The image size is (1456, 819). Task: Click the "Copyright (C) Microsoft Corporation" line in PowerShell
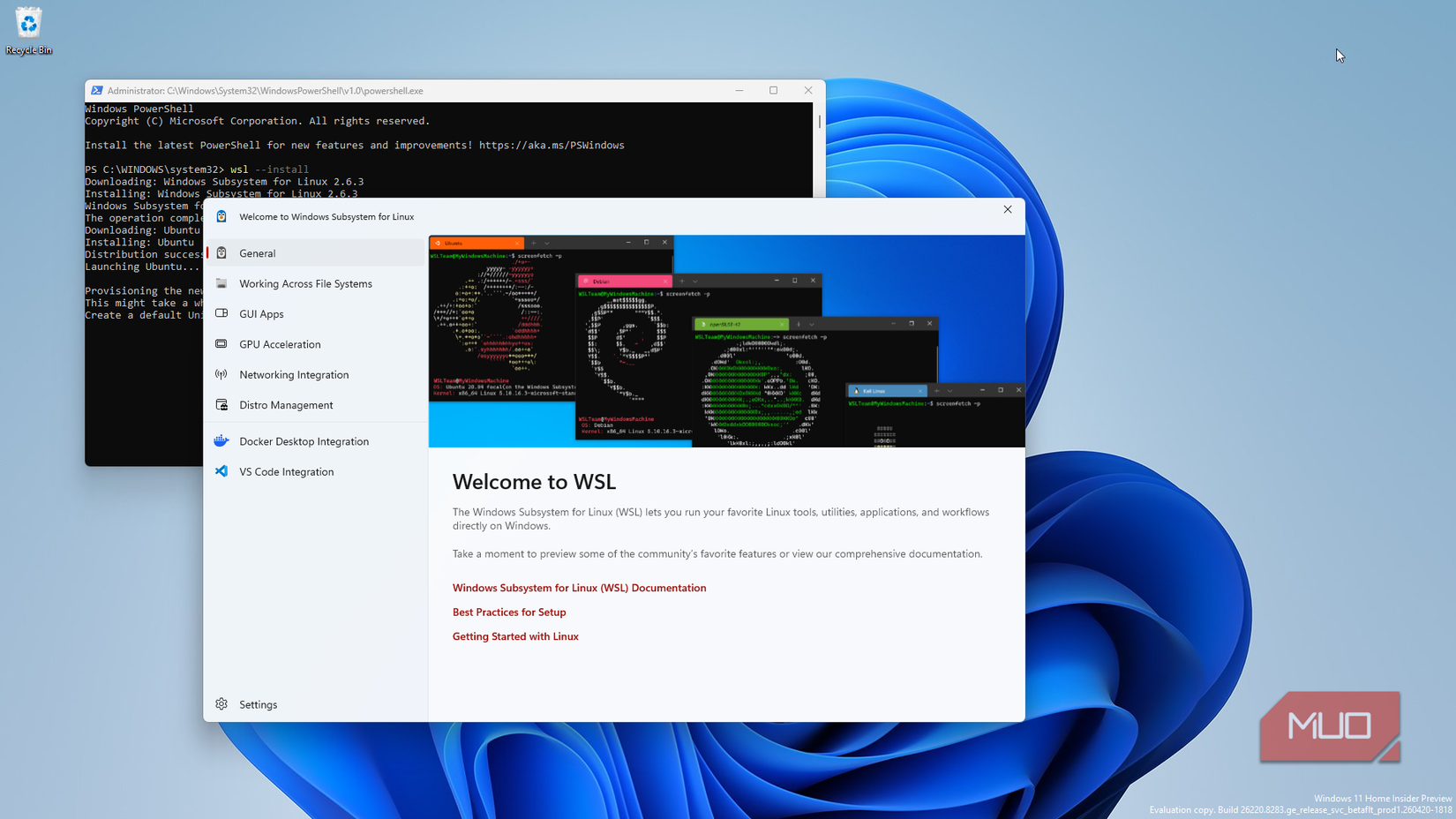[258, 121]
